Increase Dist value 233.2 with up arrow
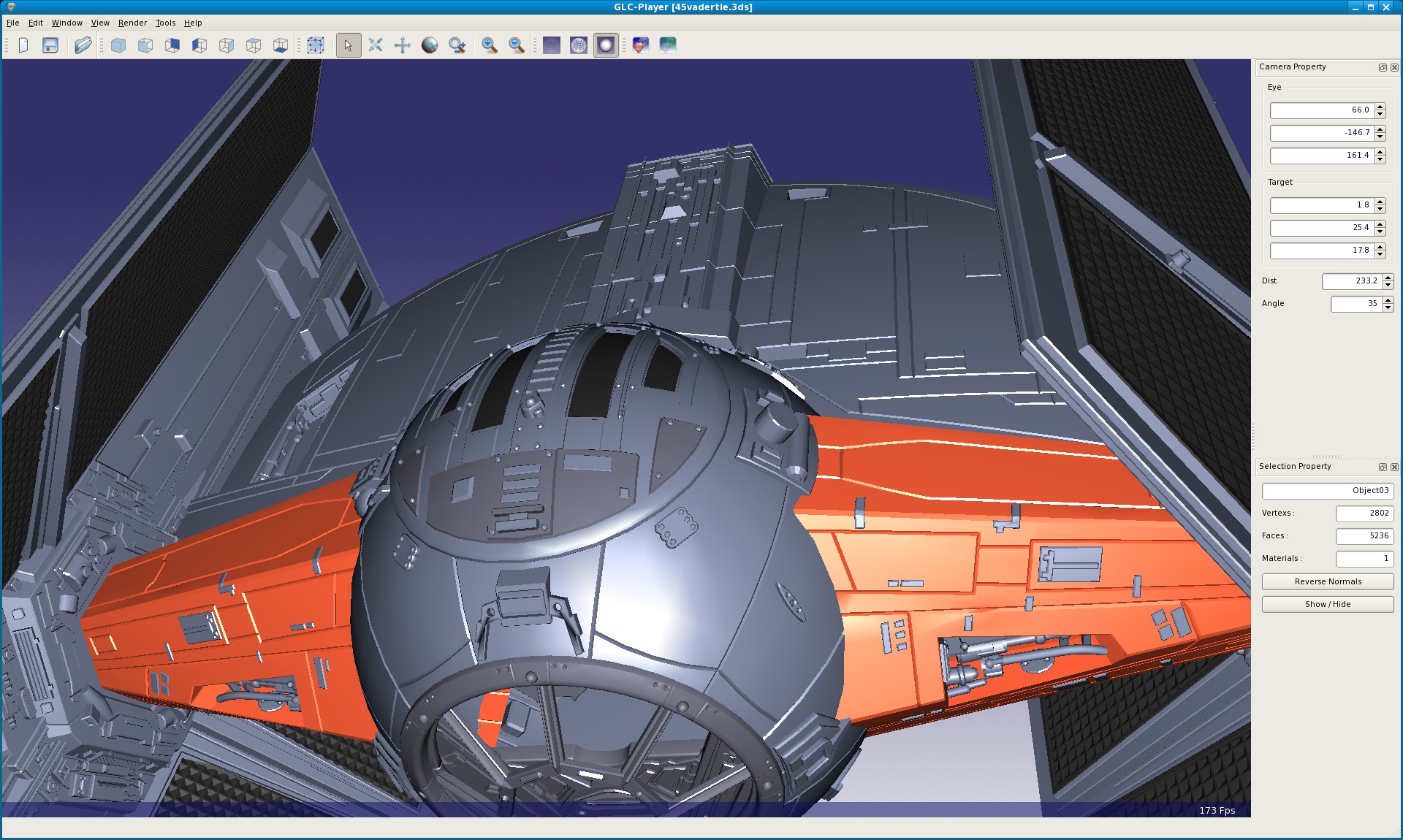1403x840 pixels. 1388,278
